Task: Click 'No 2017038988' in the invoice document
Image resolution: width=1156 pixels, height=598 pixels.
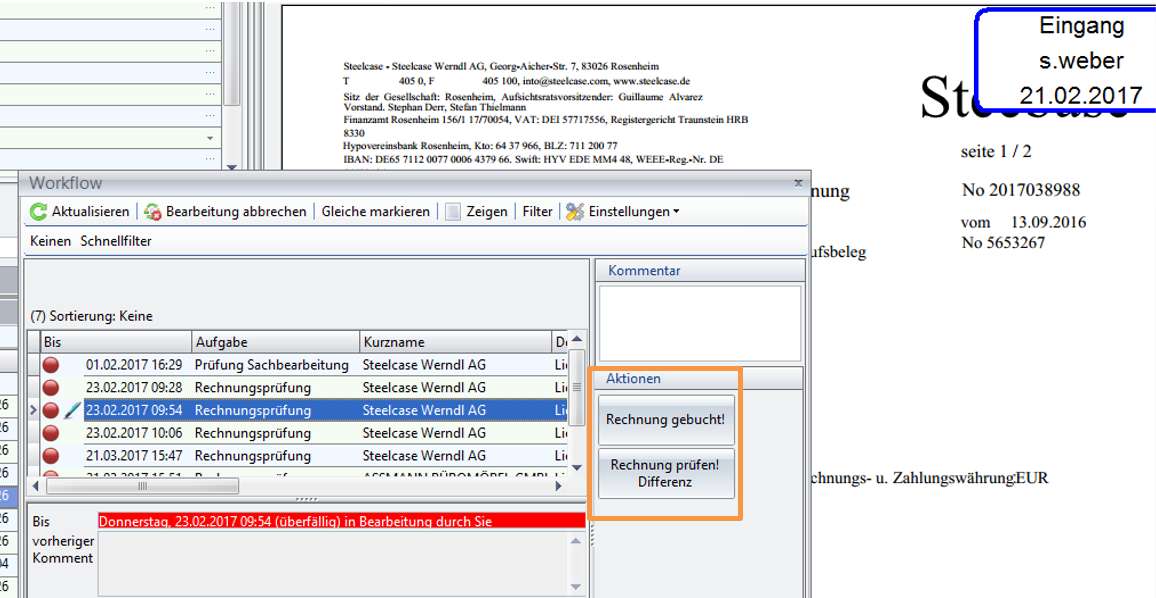Action: [1021, 190]
